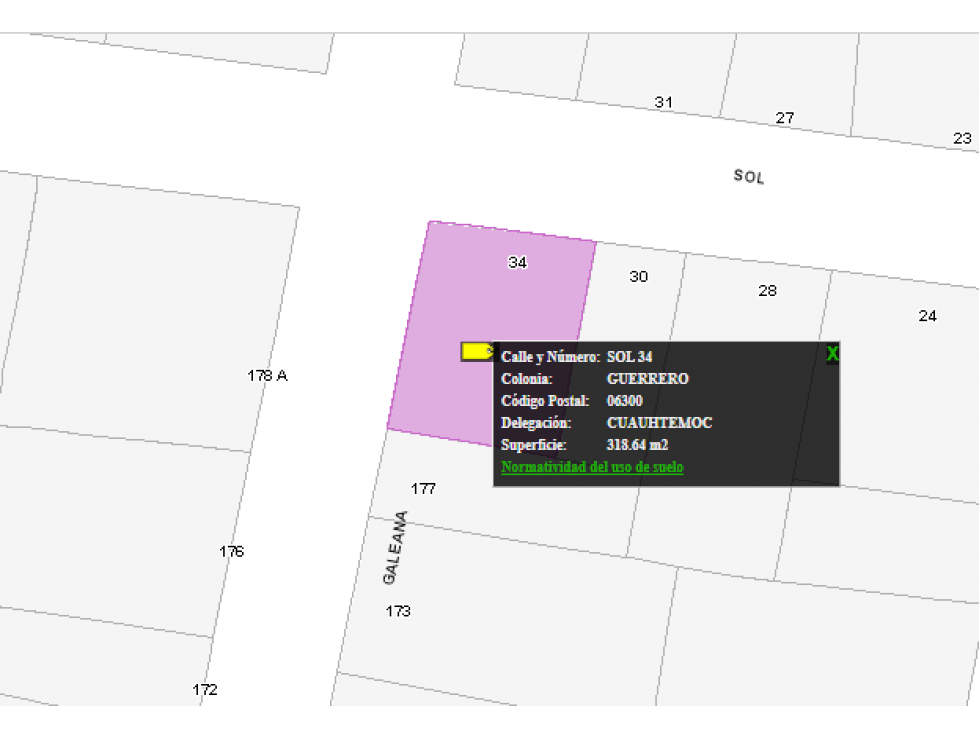Screen dimensions: 979x734
Task: Select lot number 23 on the map
Action: click(x=962, y=139)
